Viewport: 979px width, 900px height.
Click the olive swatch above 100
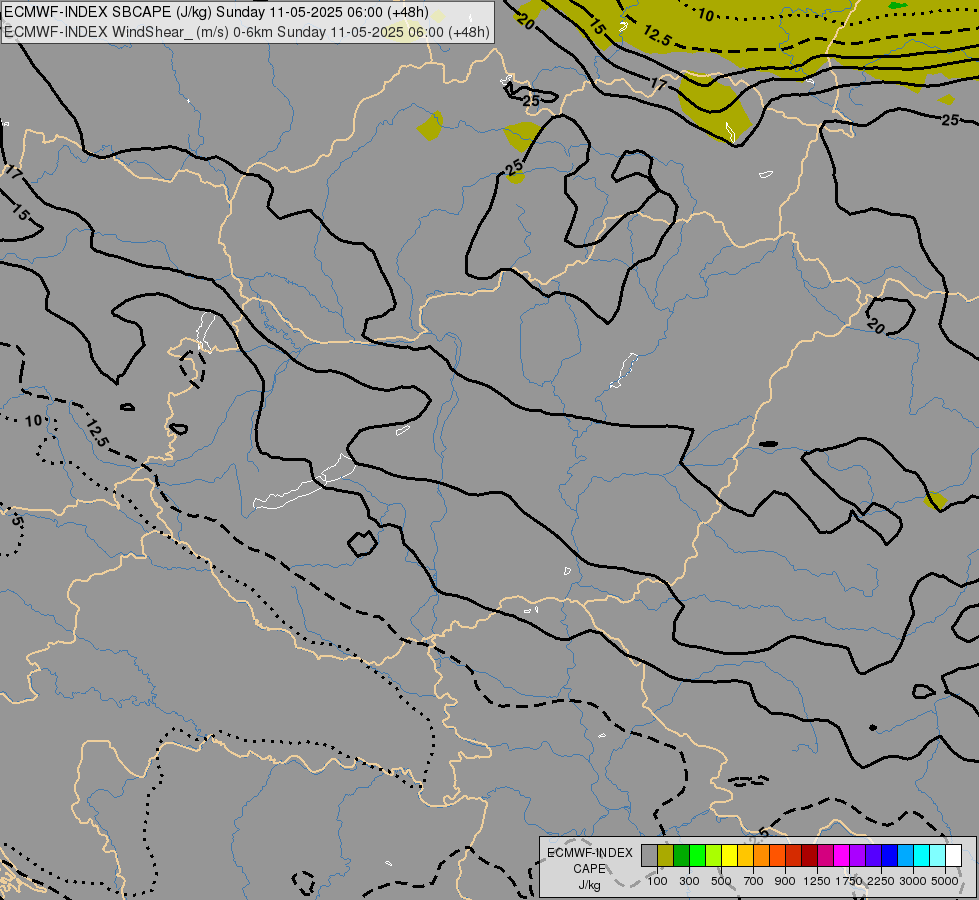[666, 856]
